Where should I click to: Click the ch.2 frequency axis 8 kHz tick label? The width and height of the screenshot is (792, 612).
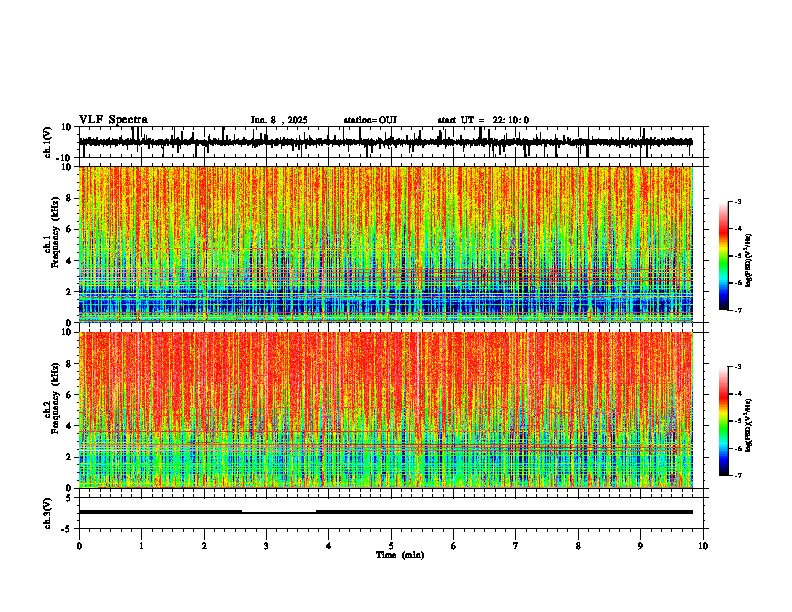coord(69,363)
